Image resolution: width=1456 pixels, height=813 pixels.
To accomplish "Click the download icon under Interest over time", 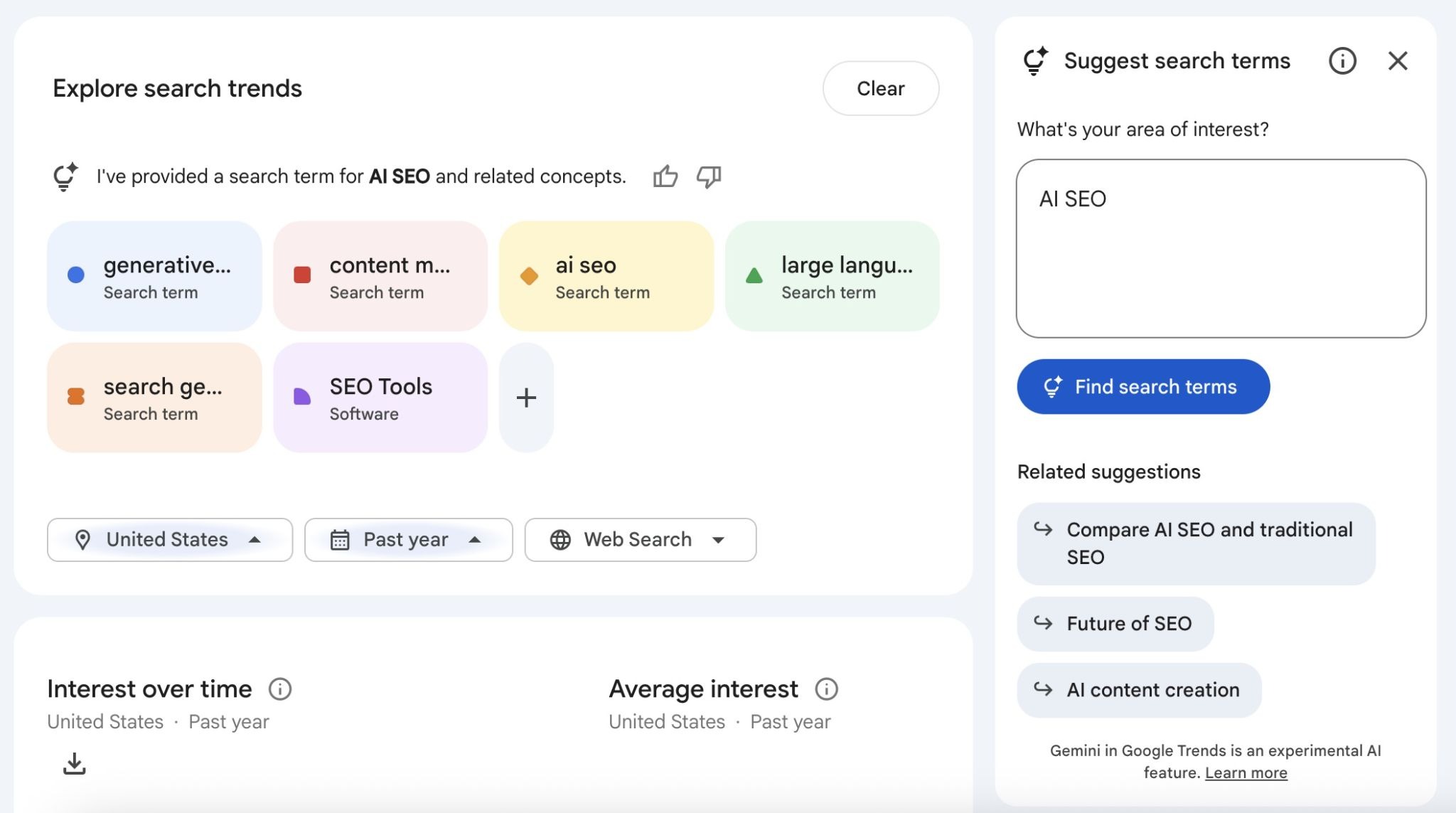I will pos(74,762).
